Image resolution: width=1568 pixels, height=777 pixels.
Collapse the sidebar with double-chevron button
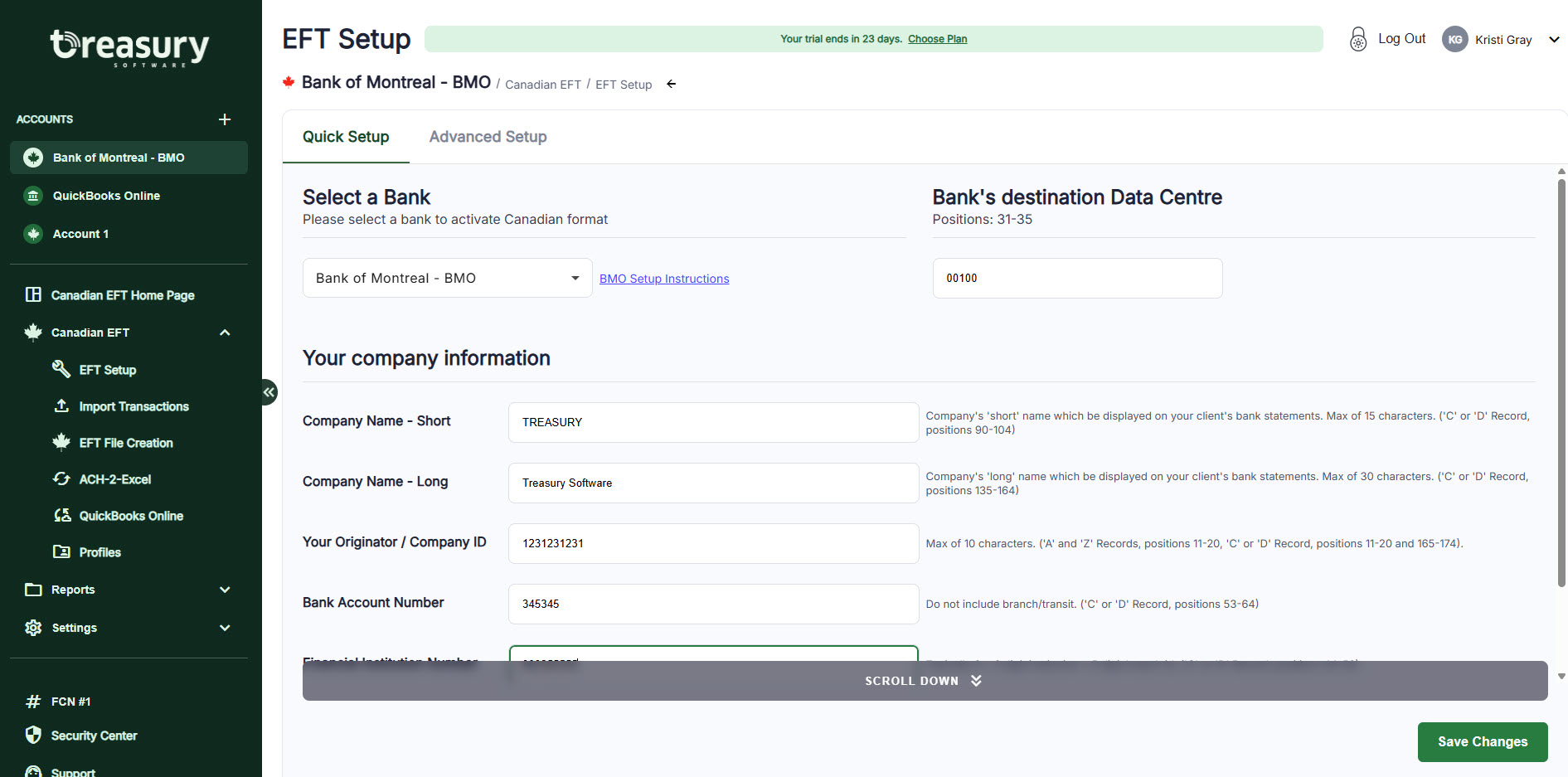click(x=269, y=392)
